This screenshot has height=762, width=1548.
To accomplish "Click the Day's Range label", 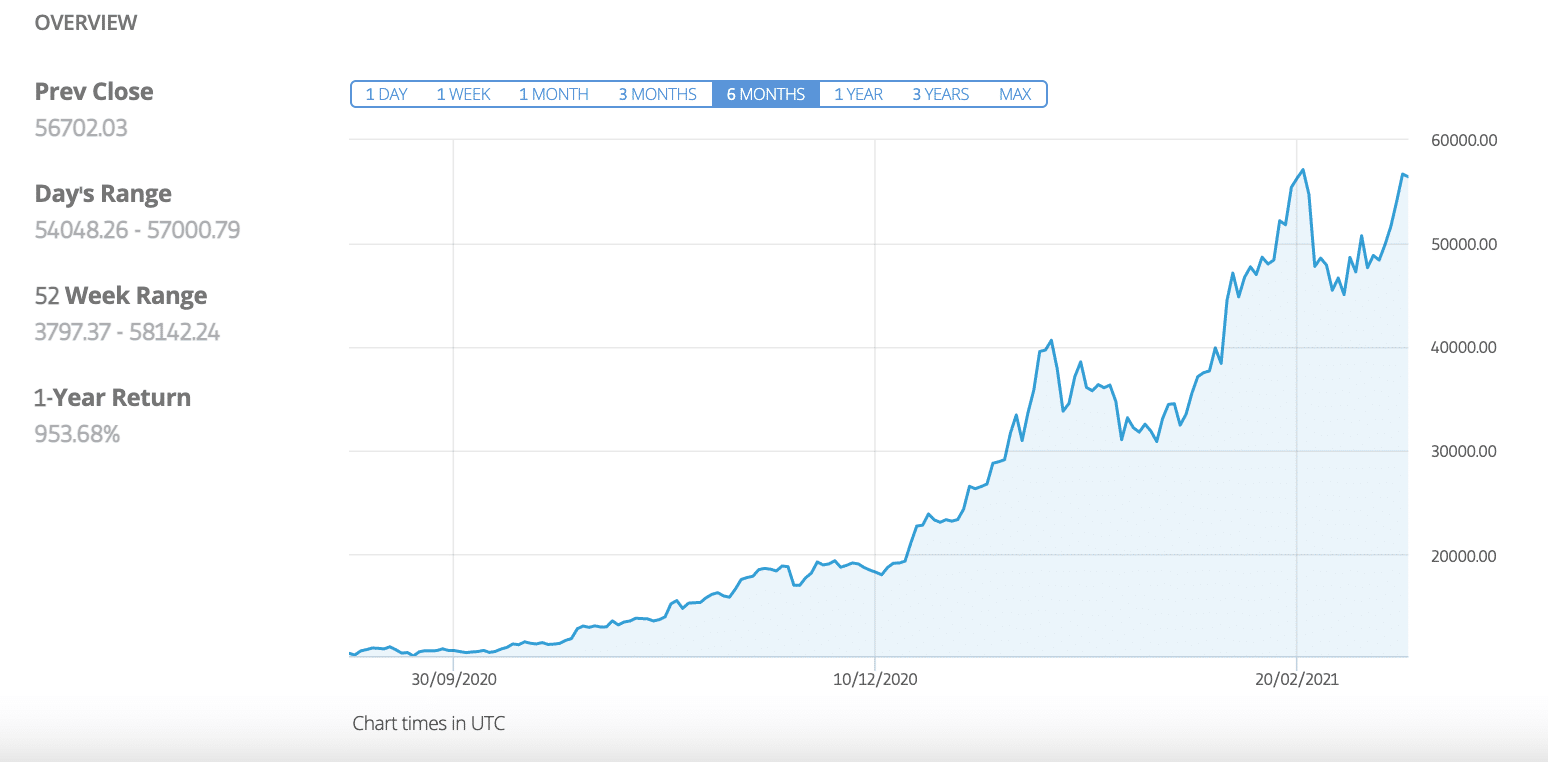I will (x=103, y=194).
